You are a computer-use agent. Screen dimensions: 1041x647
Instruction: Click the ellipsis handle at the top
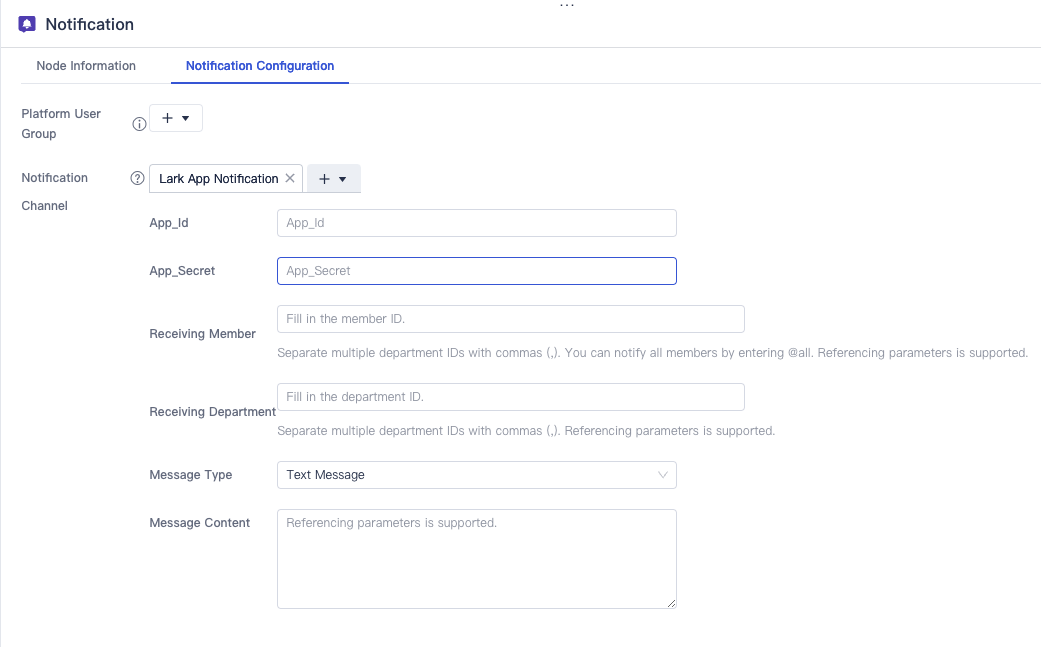point(567,5)
